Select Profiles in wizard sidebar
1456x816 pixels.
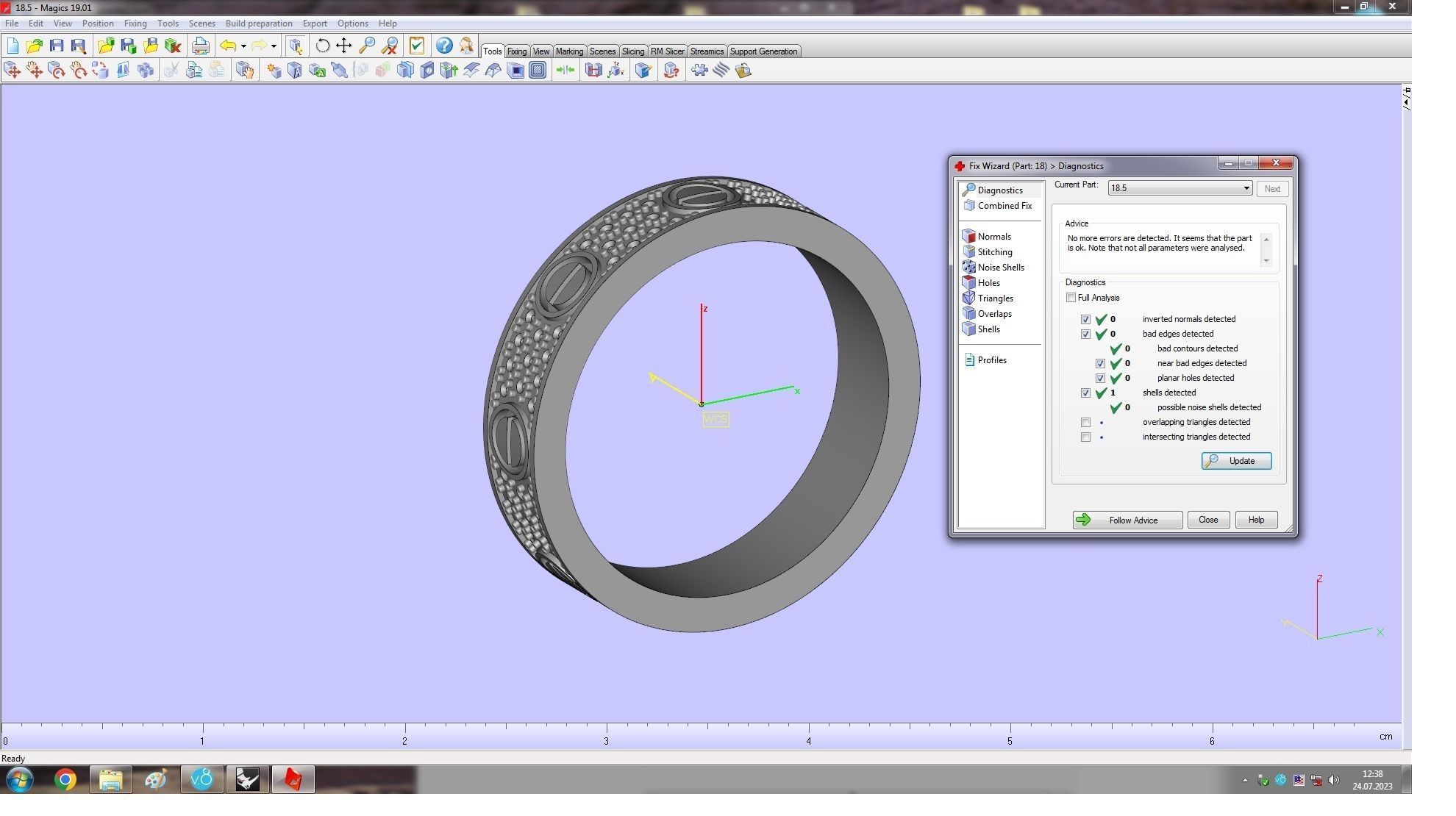pyautogui.click(x=985, y=360)
